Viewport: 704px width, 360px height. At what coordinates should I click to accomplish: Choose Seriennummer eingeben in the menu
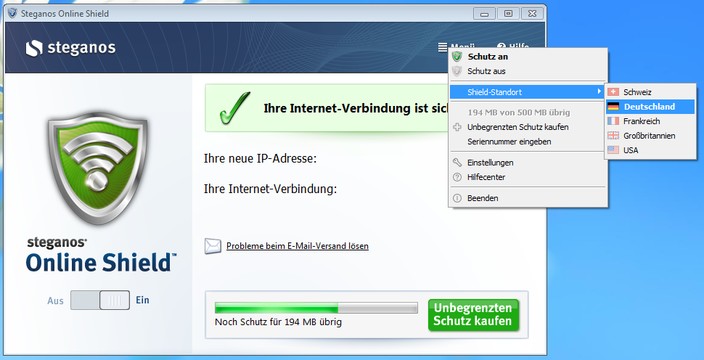(528, 141)
